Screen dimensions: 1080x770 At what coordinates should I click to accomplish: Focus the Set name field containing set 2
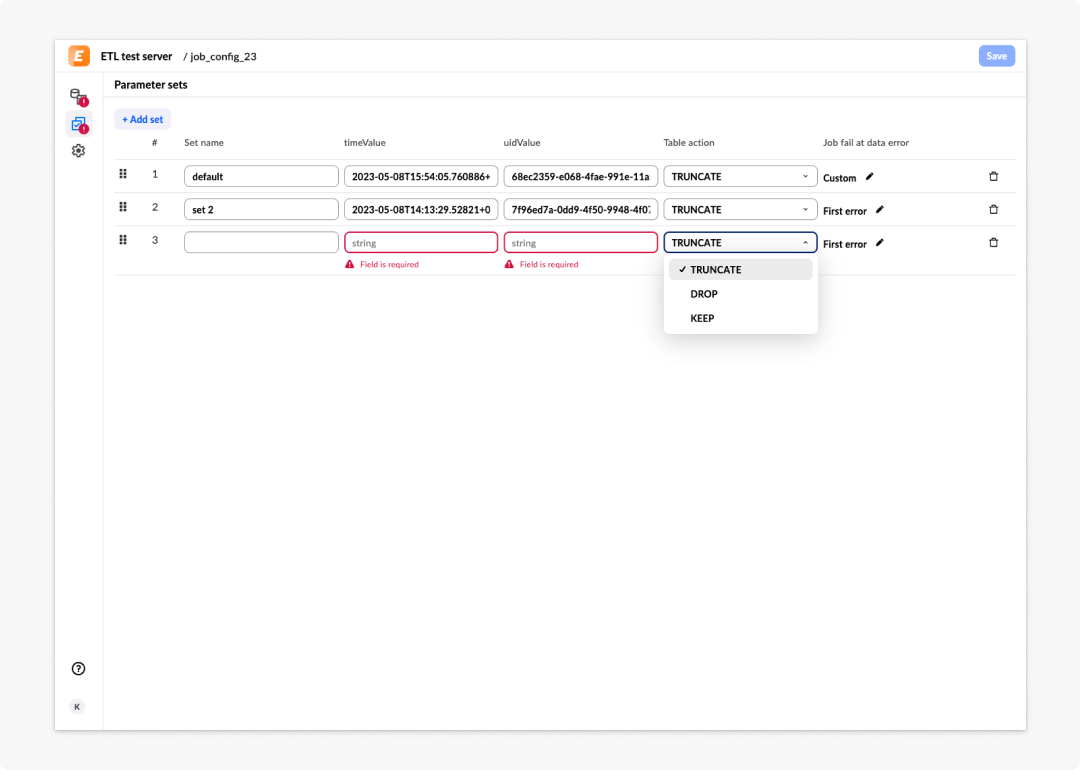[261, 209]
